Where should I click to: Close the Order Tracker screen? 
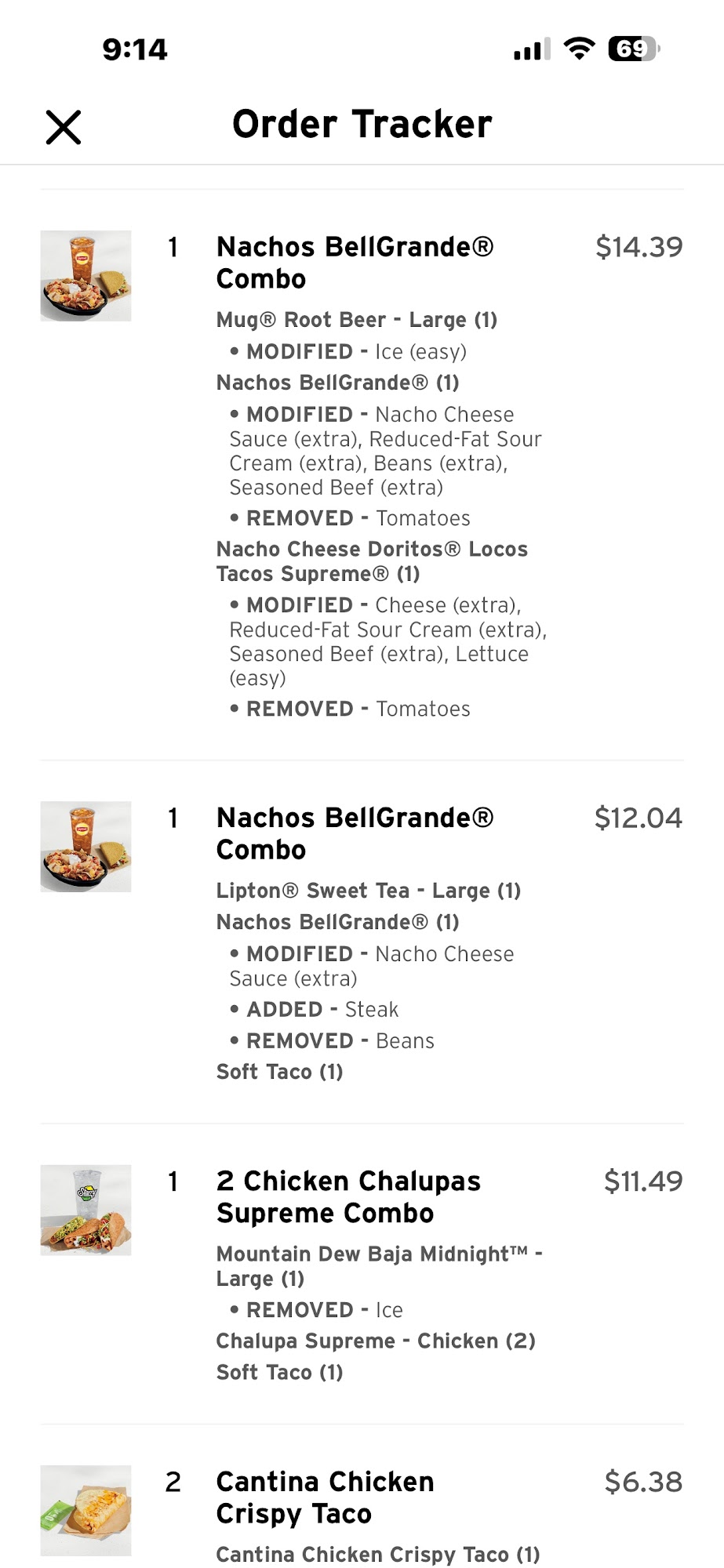pyautogui.click(x=64, y=127)
